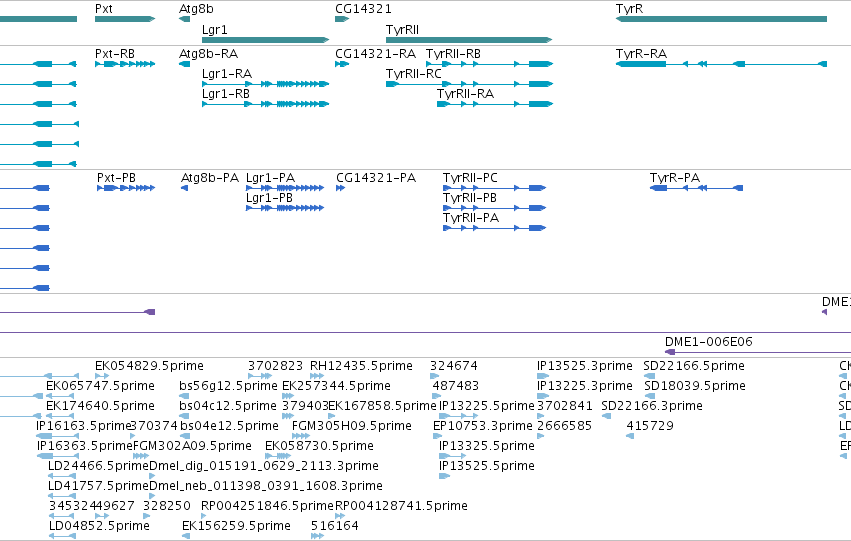Select protein Lgr1-PB
The height and width of the screenshot is (541, 851).
[269, 198]
